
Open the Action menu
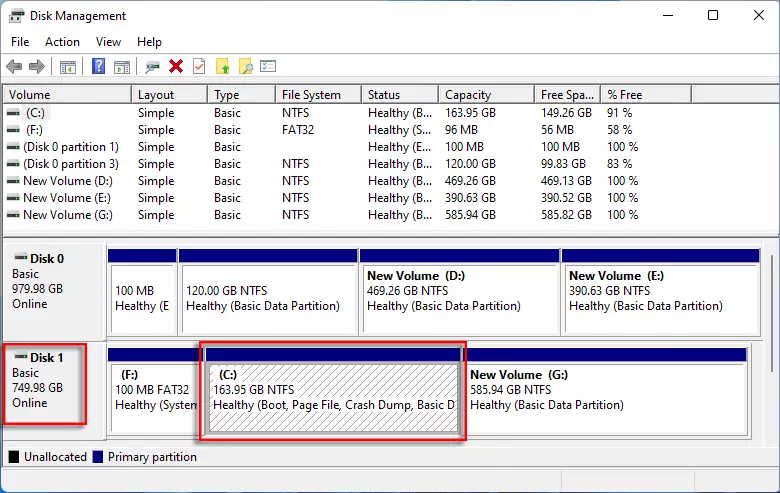(62, 42)
